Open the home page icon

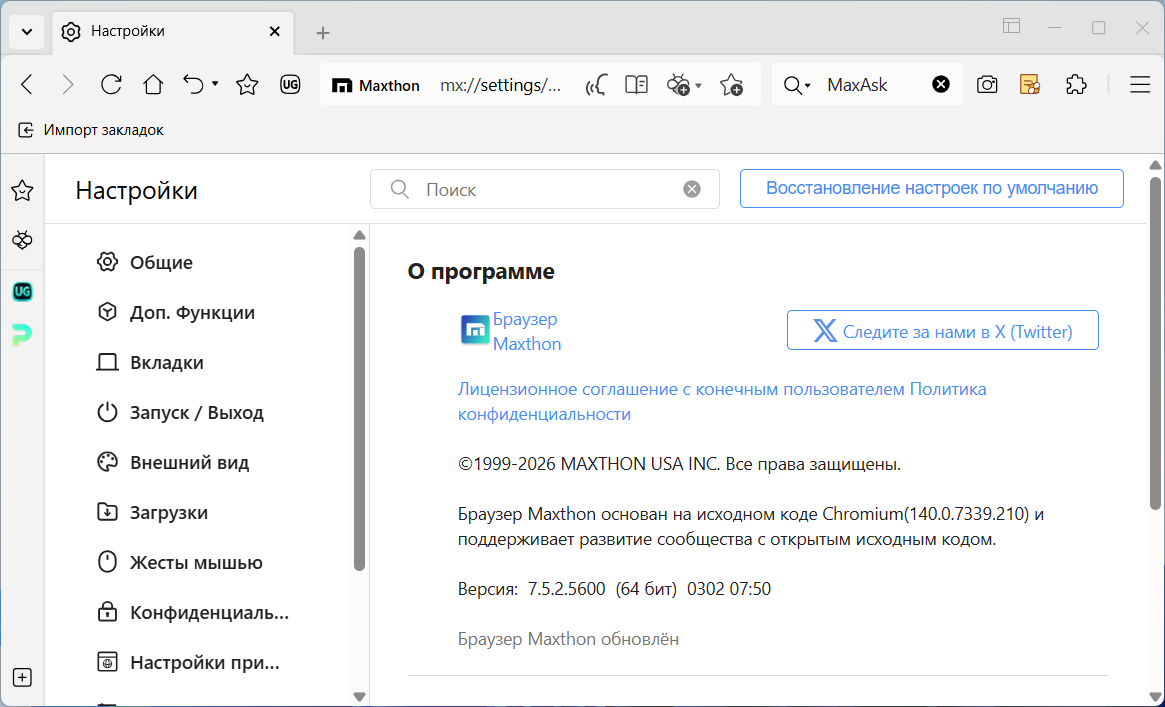click(x=153, y=85)
